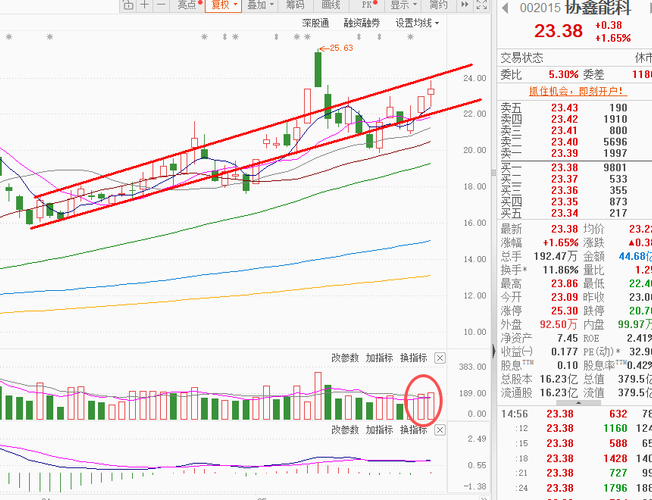Select the 画线 drawing tool
The height and width of the screenshot is (500, 652).
(331, 5)
